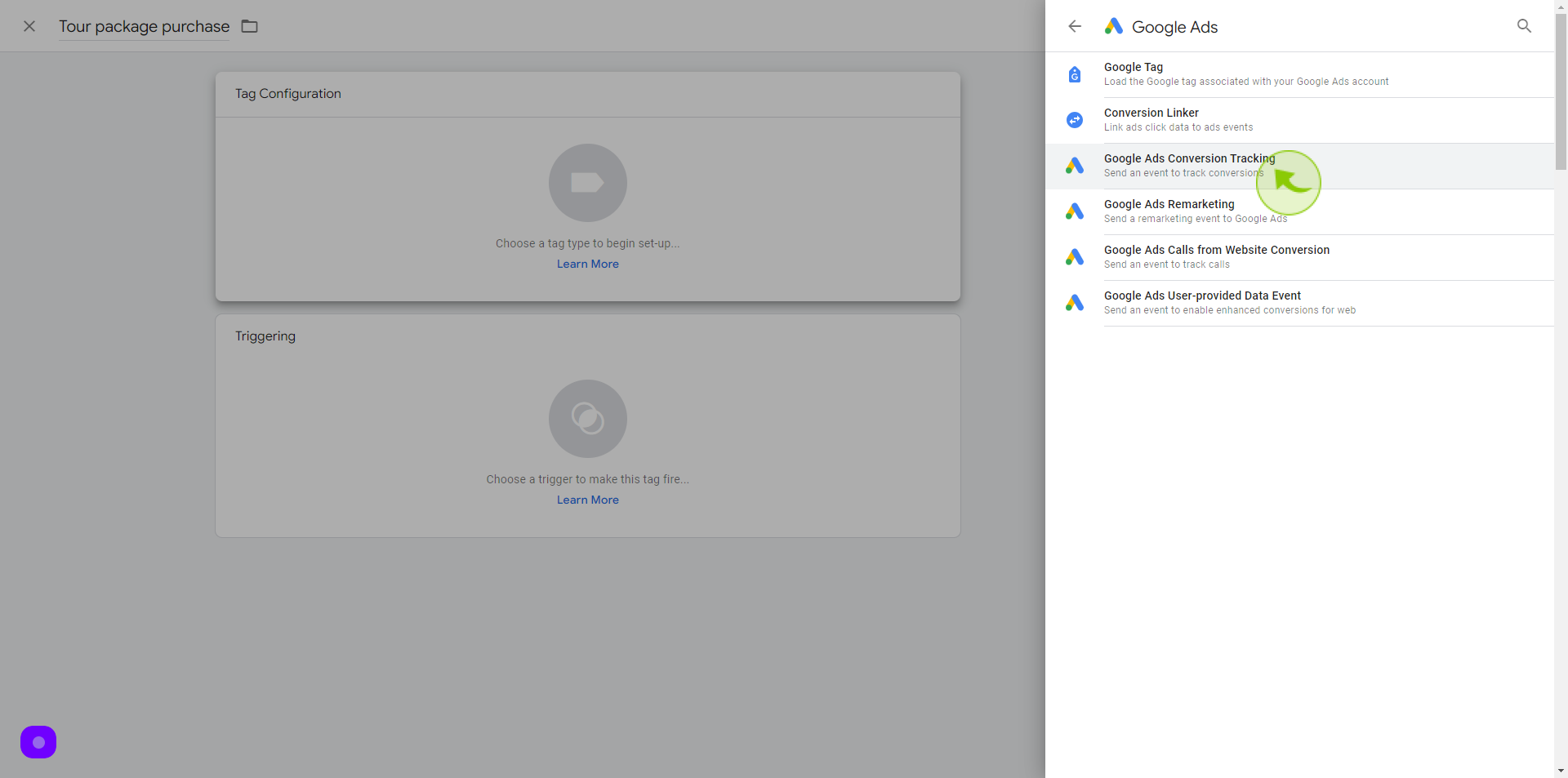The width and height of the screenshot is (1568, 778).
Task: Close the tag editor with X icon
Action: [29, 26]
